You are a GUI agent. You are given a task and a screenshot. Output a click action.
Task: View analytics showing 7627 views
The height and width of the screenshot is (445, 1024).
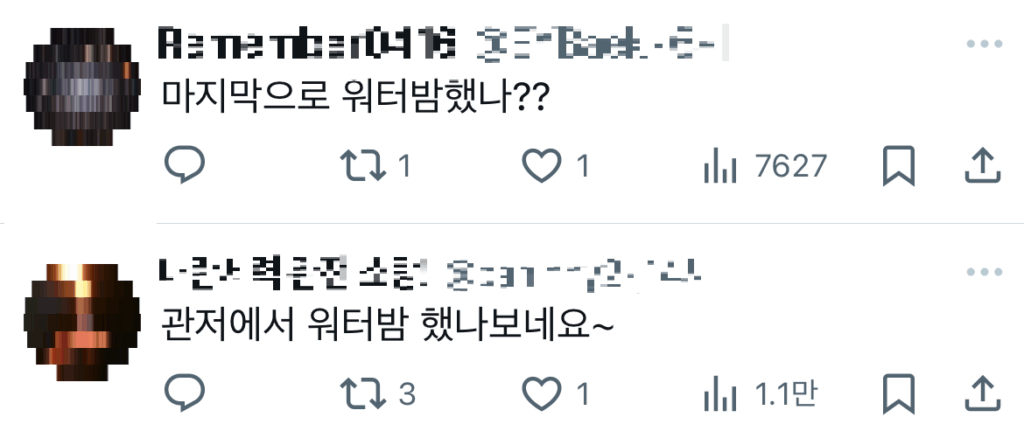[x=765, y=166]
